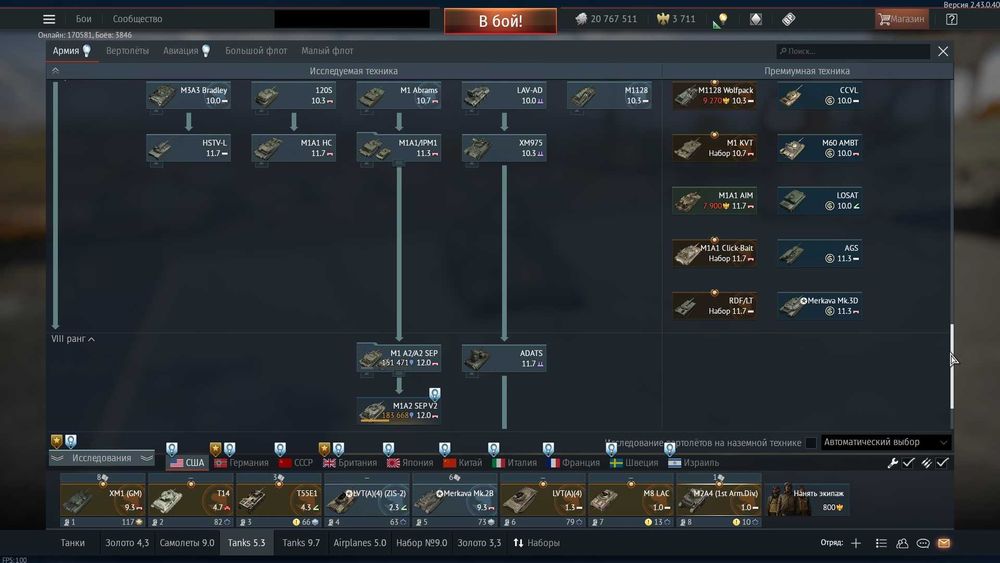
Task: Open the Бои menu
Action: (x=84, y=19)
